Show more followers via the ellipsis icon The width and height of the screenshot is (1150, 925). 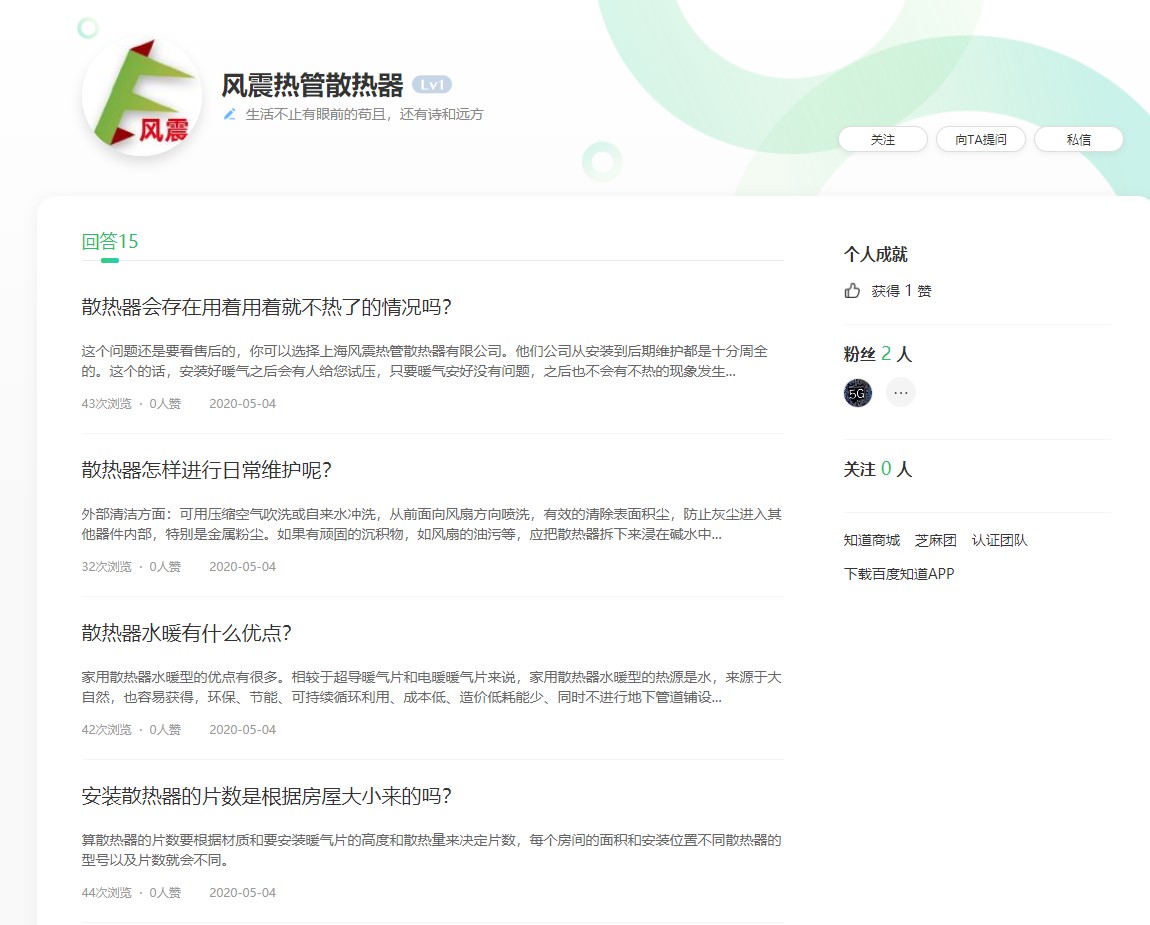coord(901,392)
